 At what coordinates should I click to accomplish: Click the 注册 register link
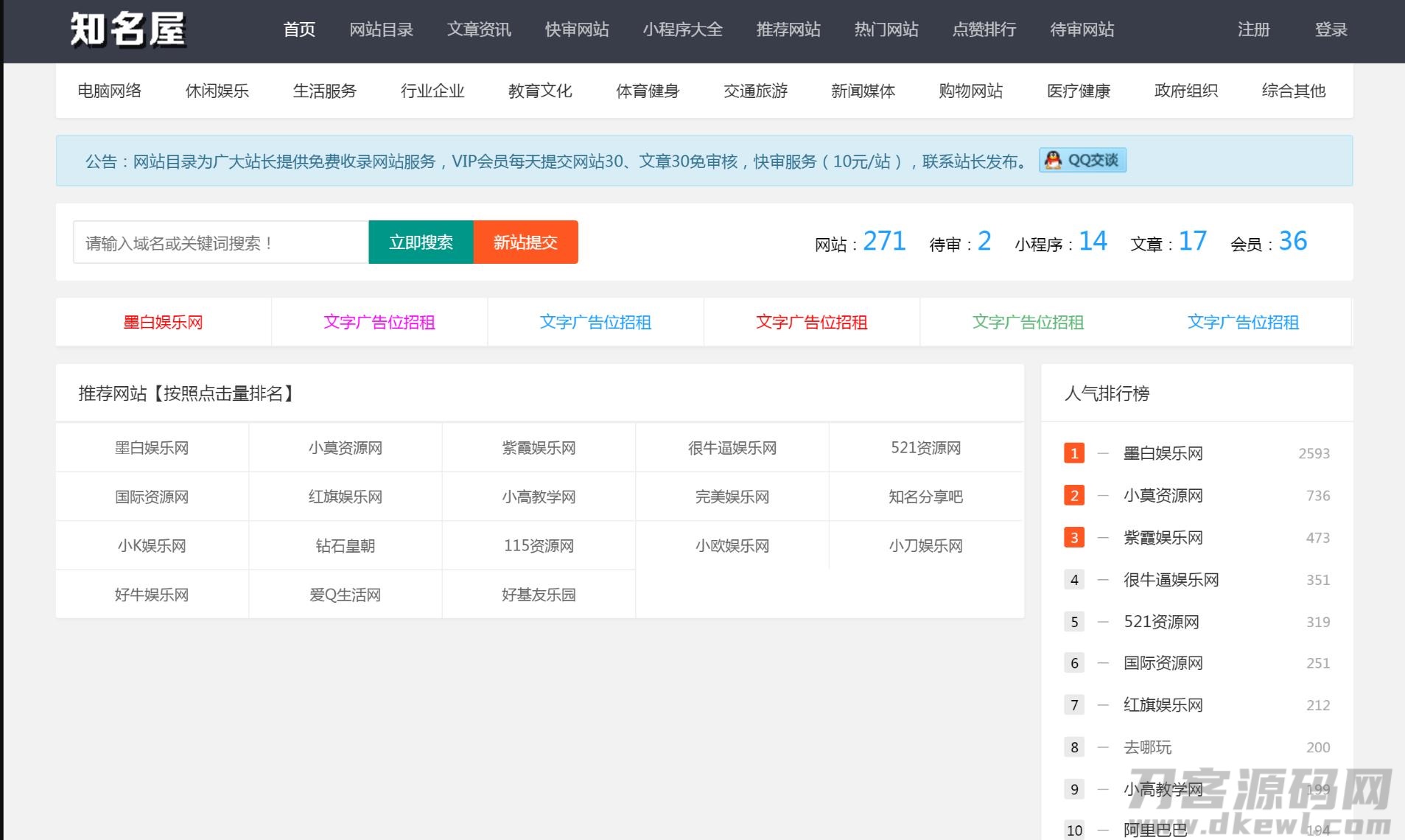click(1252, 30)
